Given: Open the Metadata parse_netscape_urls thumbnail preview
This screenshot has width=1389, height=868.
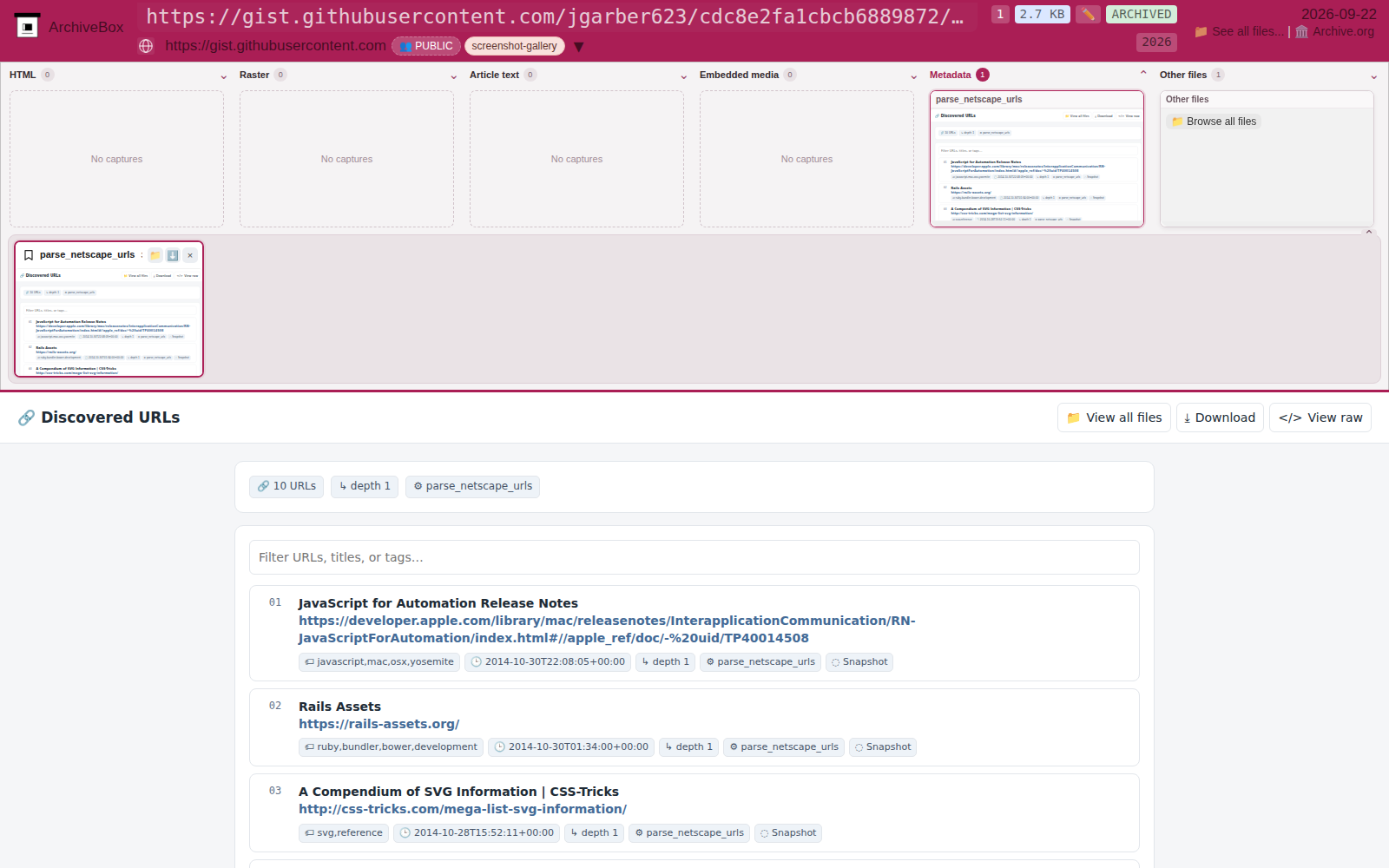Looking at the screenshot, I should point(1037,159).
